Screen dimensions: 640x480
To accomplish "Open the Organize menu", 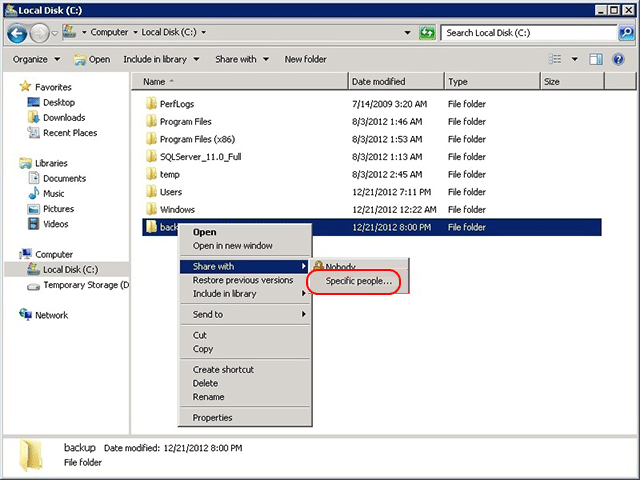I will pos(36,59).
